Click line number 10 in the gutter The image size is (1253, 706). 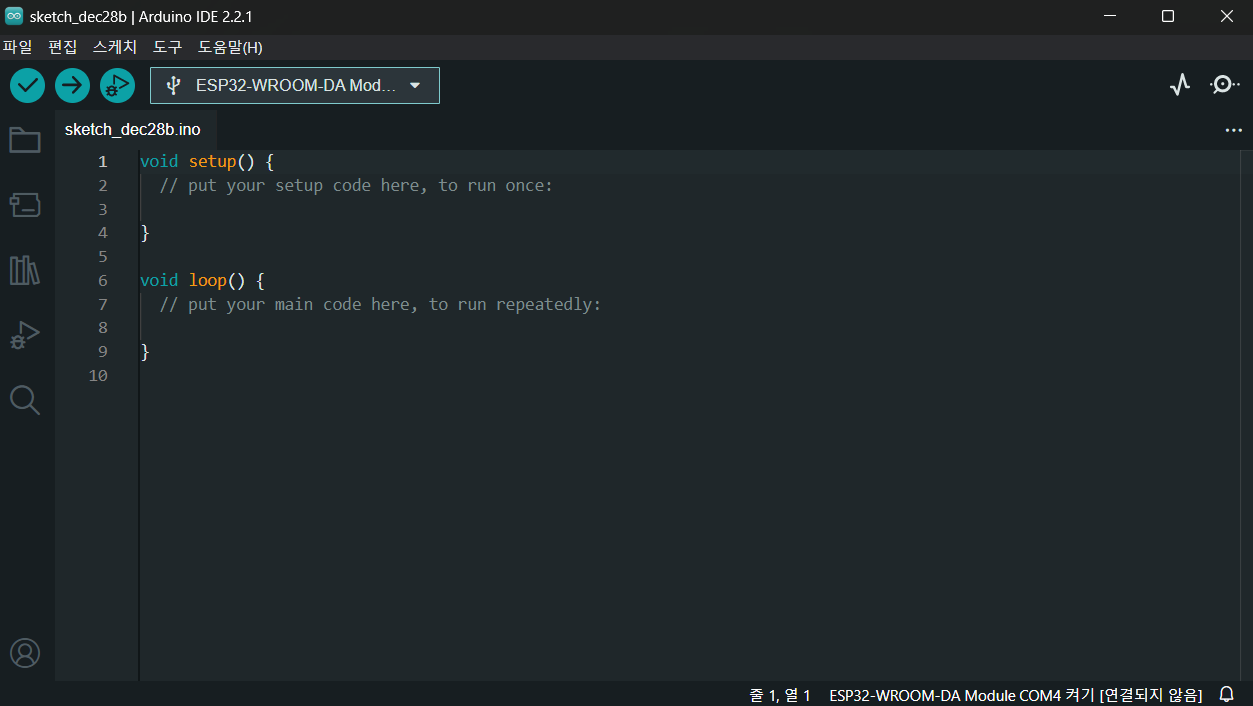pos(98,376)
